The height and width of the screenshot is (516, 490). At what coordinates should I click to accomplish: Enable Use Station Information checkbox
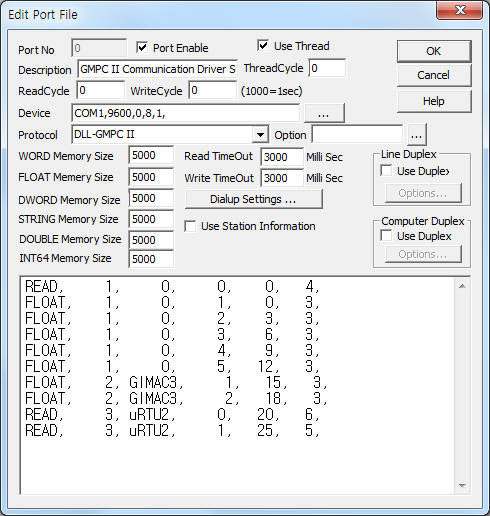[190, 226]
